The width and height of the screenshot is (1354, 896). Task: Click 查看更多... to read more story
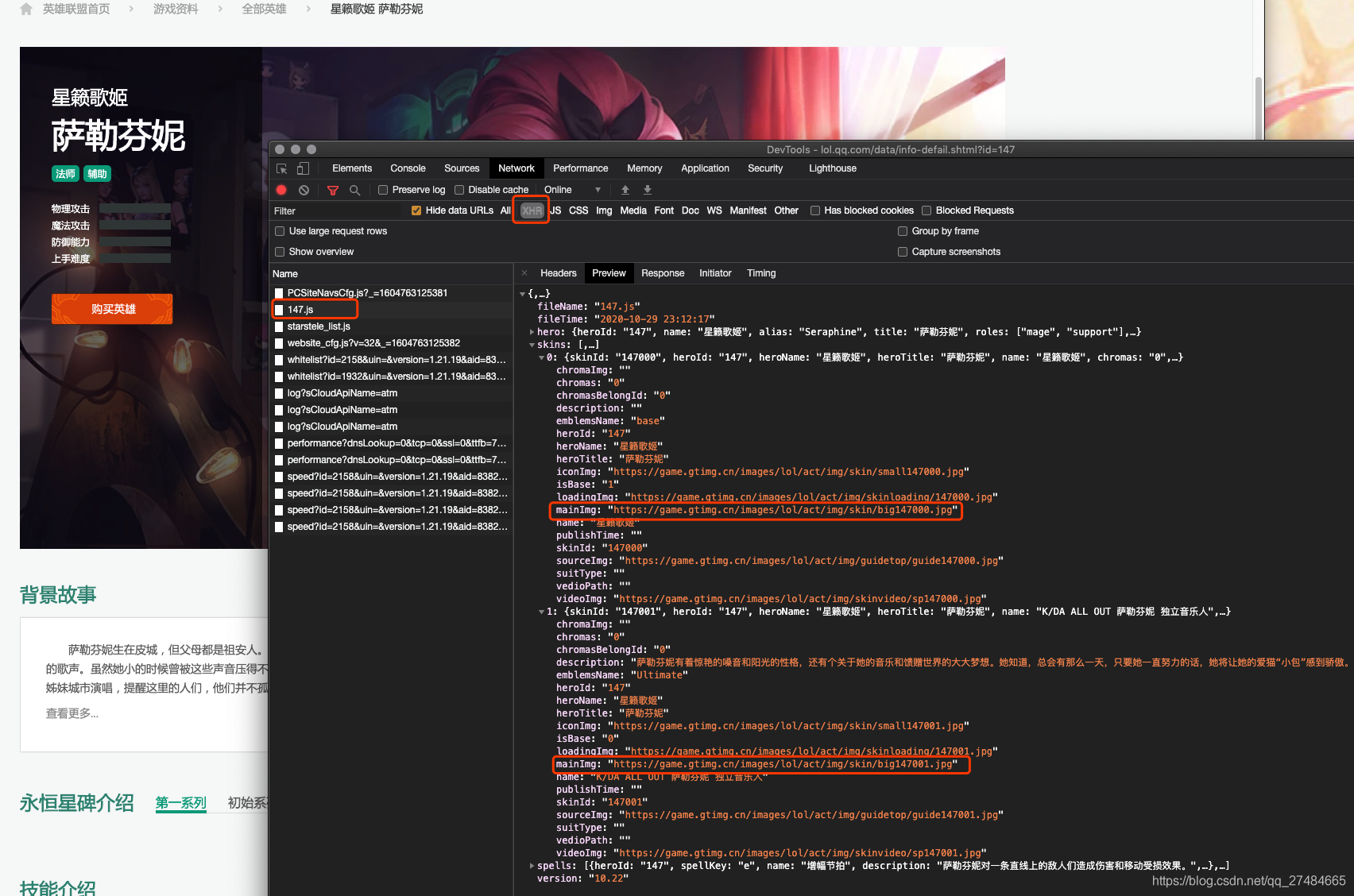coord(72,713)
